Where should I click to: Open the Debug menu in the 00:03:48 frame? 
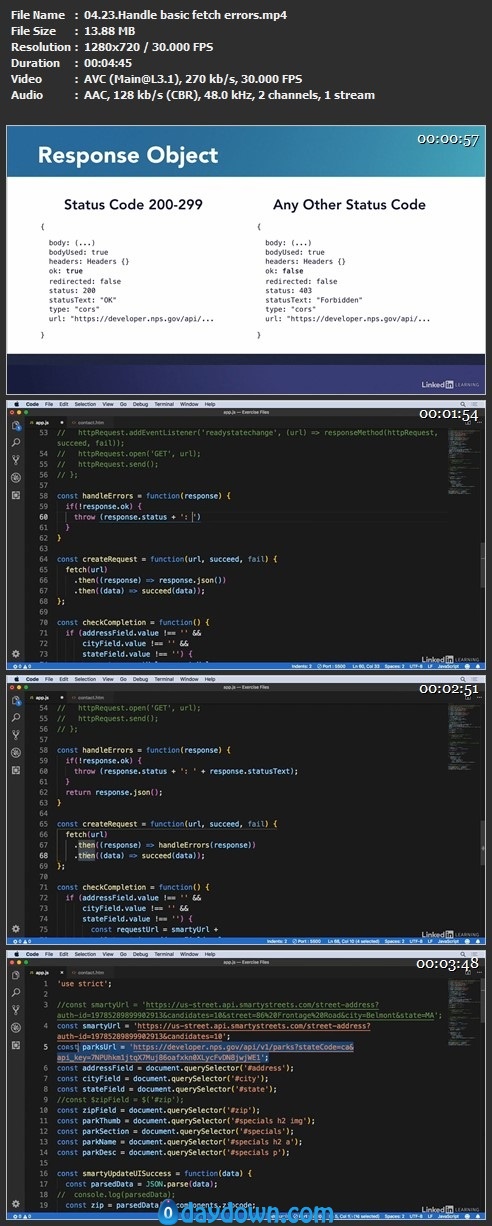tap(139, 954)
